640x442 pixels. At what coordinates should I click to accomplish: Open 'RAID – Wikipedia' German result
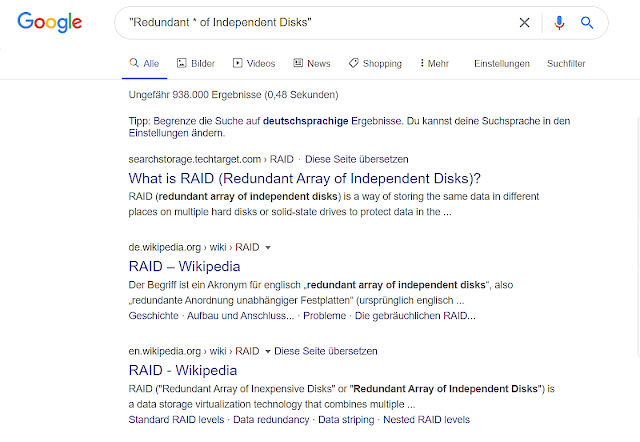click(x=184, y=267)
